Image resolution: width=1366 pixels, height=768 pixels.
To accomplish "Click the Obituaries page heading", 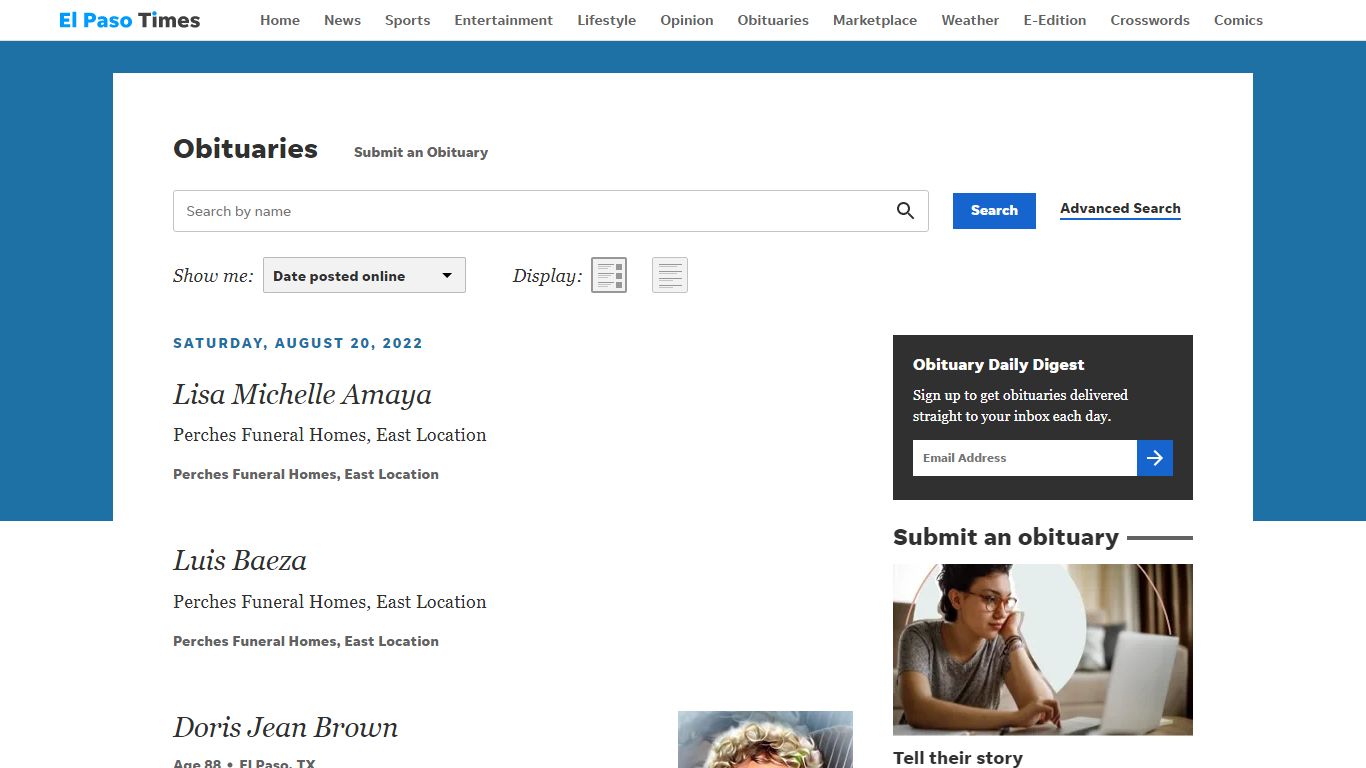I will click(x=245, y=149).
